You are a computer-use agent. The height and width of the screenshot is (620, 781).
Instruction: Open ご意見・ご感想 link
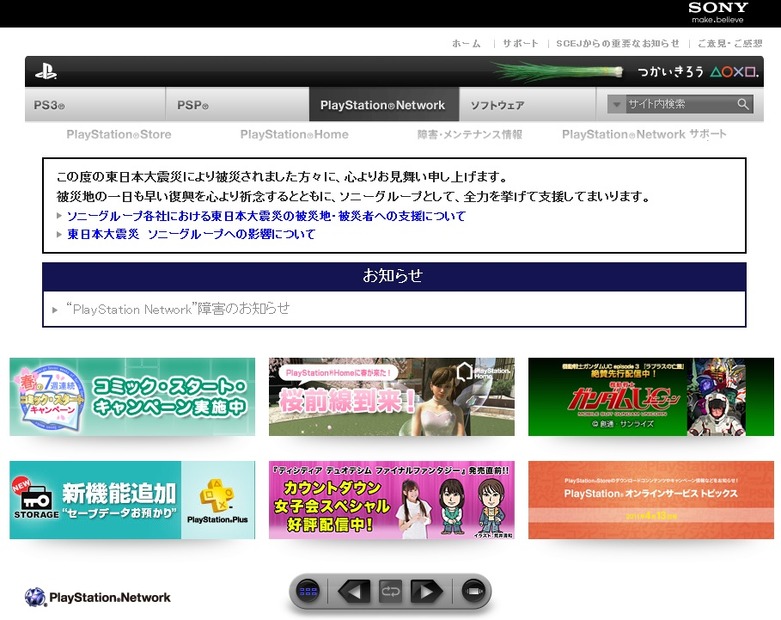click(730, 44)
